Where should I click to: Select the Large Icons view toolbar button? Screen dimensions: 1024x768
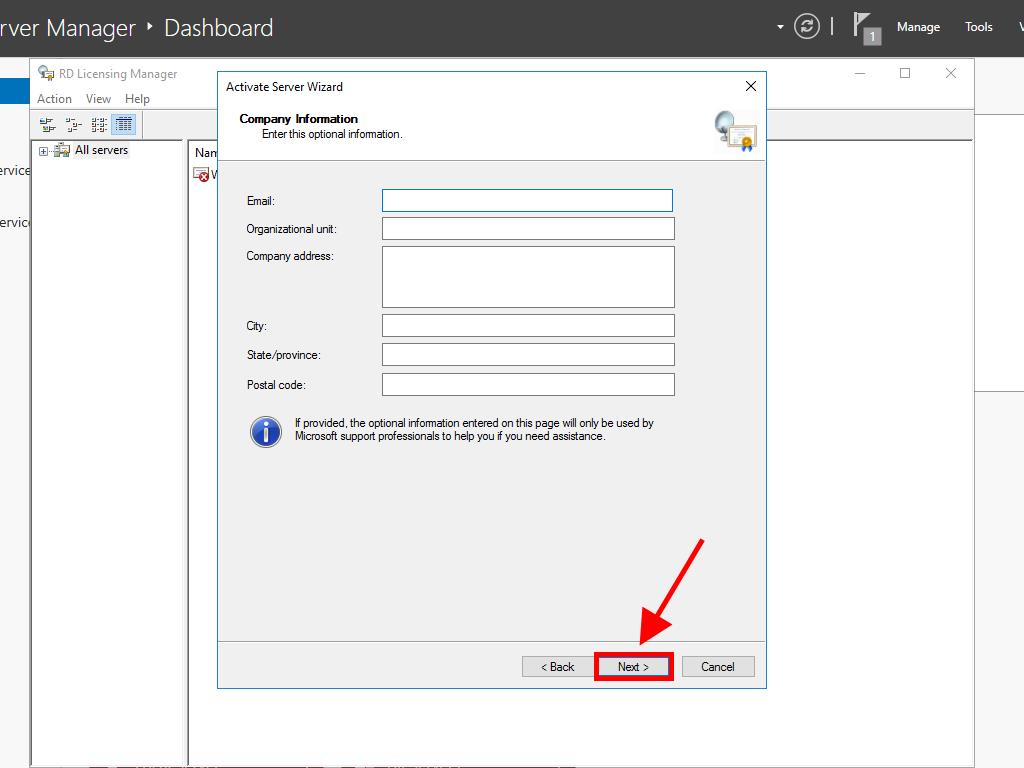click(46, 125)
